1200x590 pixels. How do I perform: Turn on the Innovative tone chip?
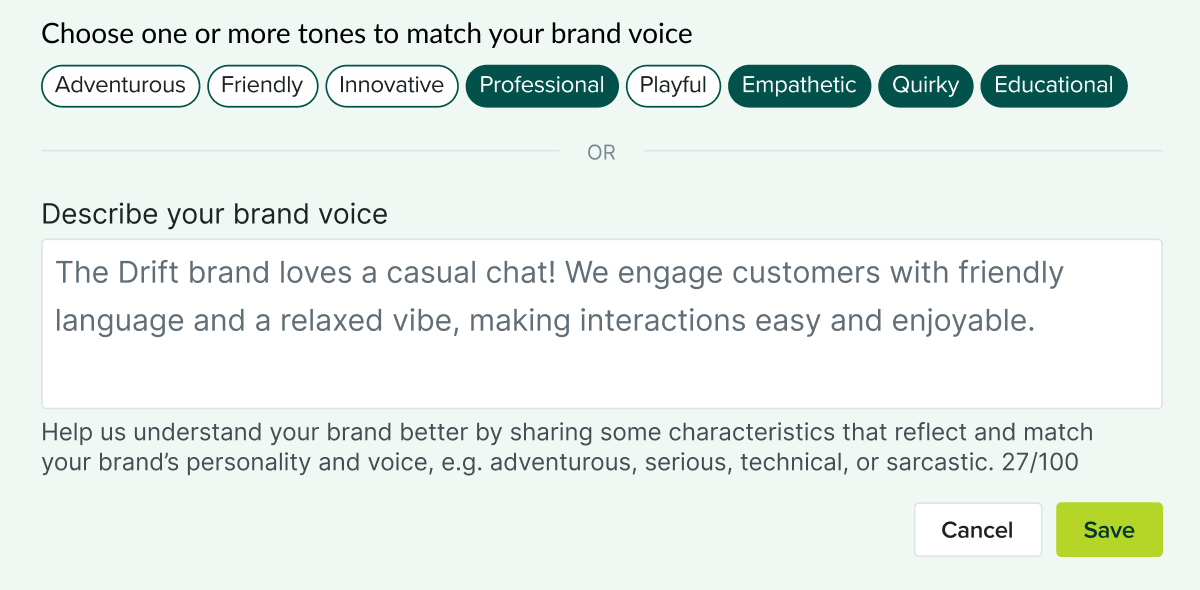(391, 85)
